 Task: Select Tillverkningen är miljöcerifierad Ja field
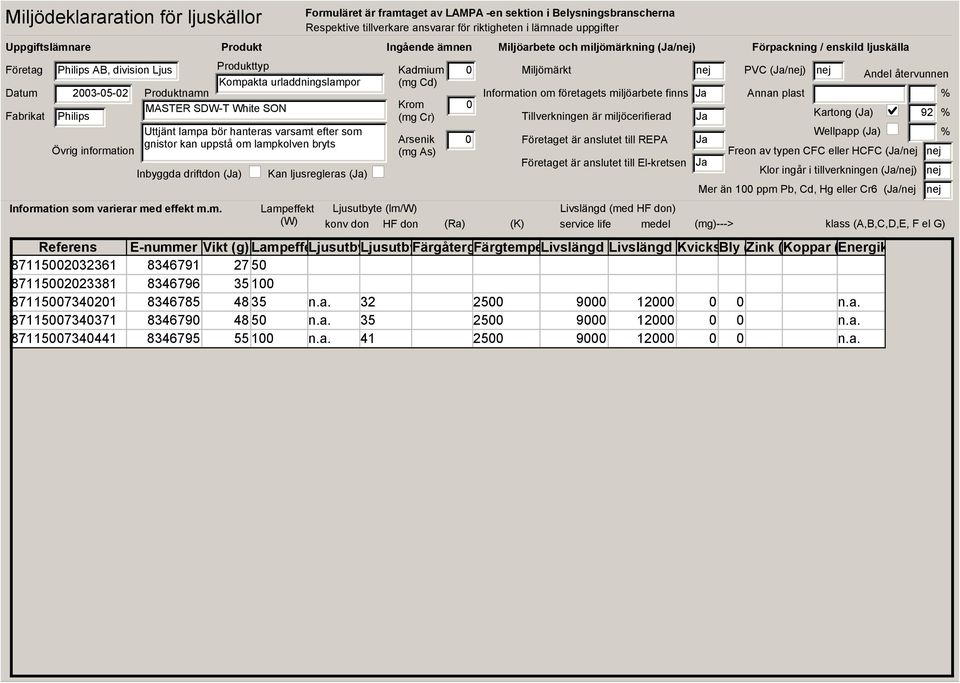(x=708, y=117)
